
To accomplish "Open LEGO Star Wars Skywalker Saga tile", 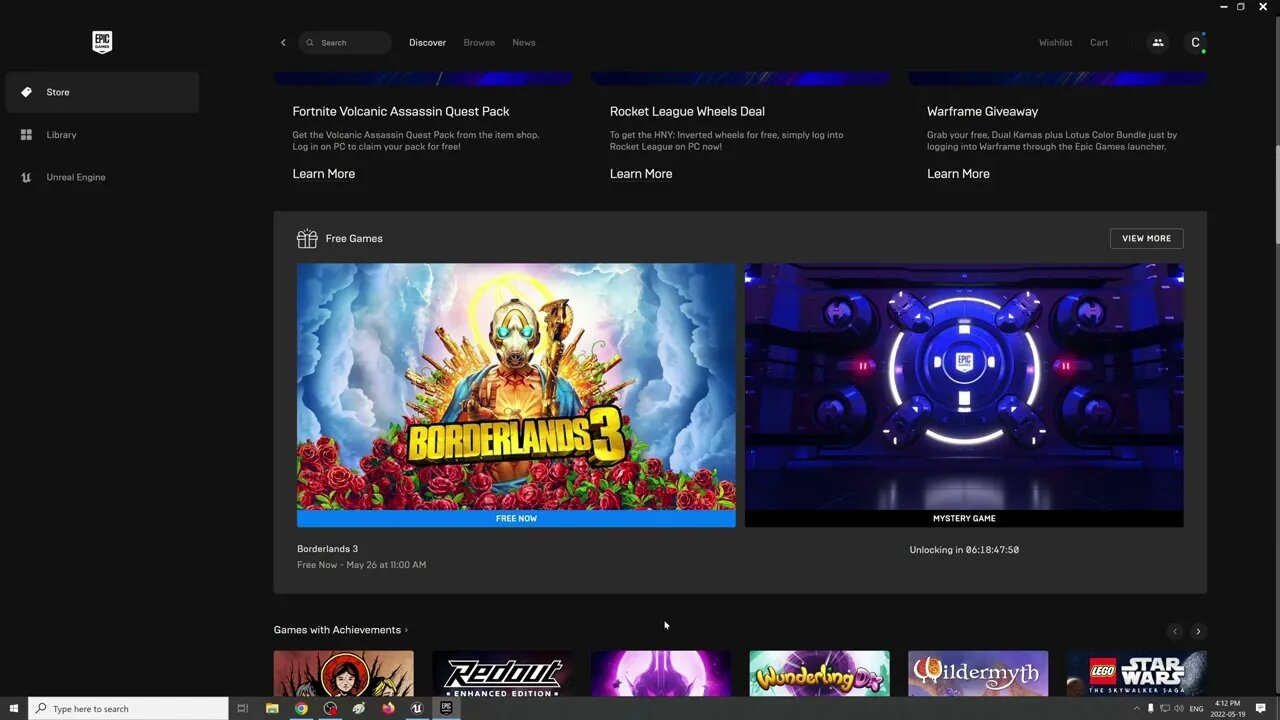I will (1136, 674).
